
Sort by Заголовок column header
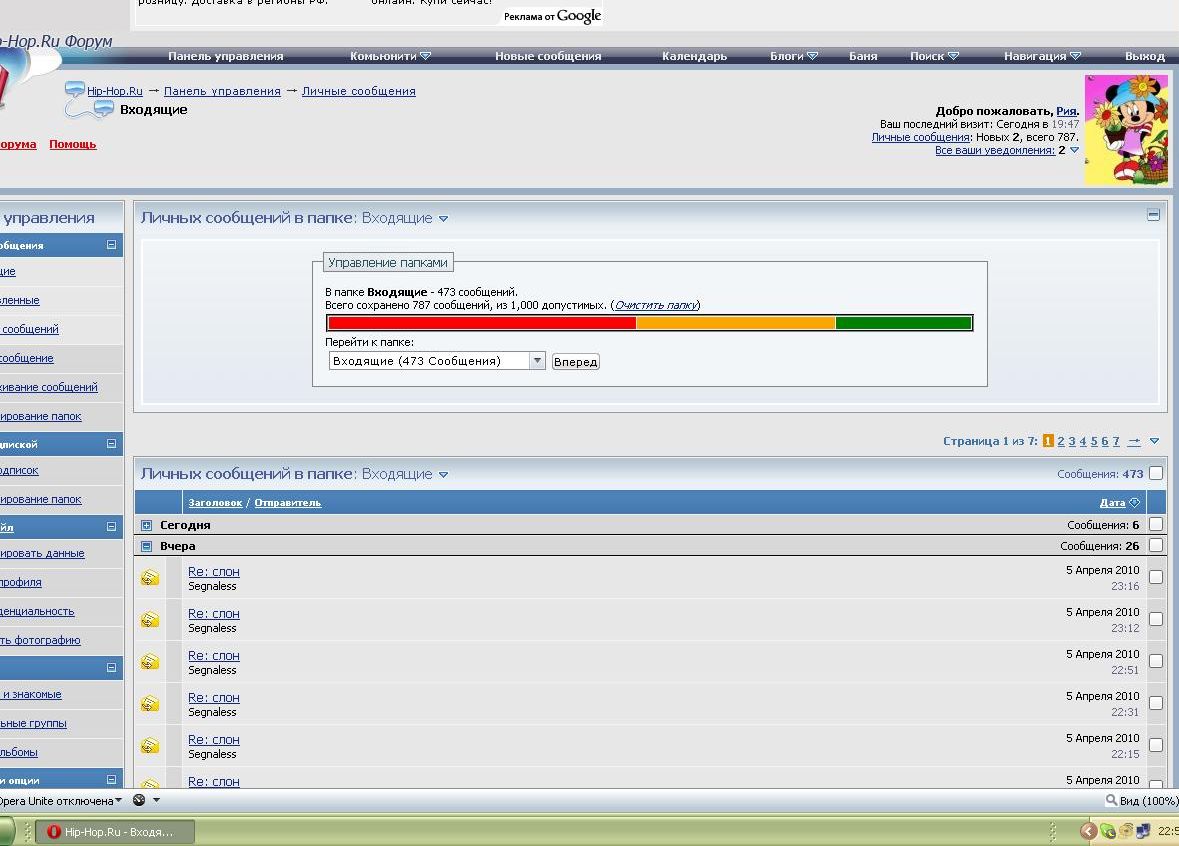(x=215, y=502)
